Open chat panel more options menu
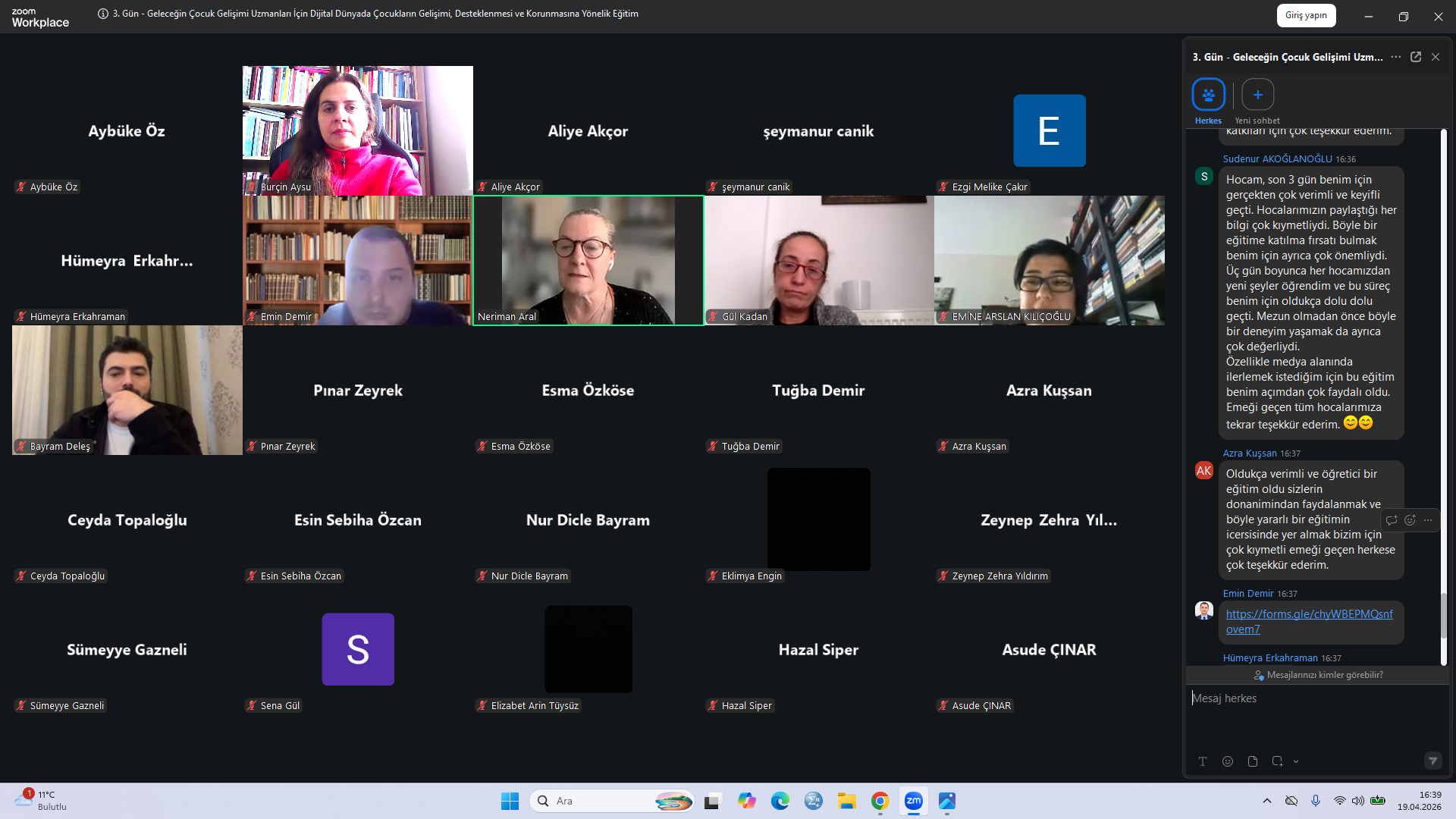This screenshot has height=819, width=1456. [1395, 57]
